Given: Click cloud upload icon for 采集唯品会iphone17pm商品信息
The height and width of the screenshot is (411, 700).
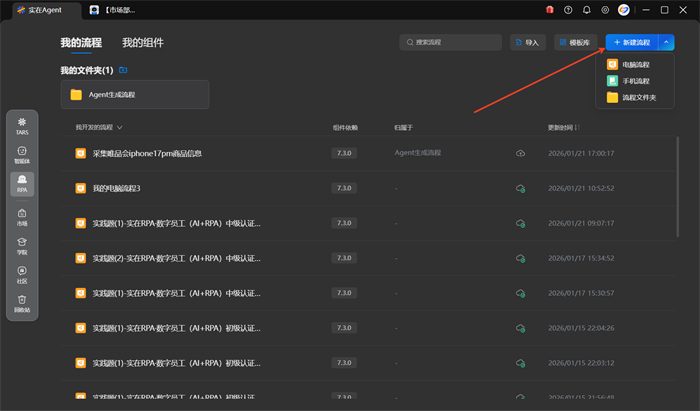Looking at the screenshot, I should tap(520, 153).
